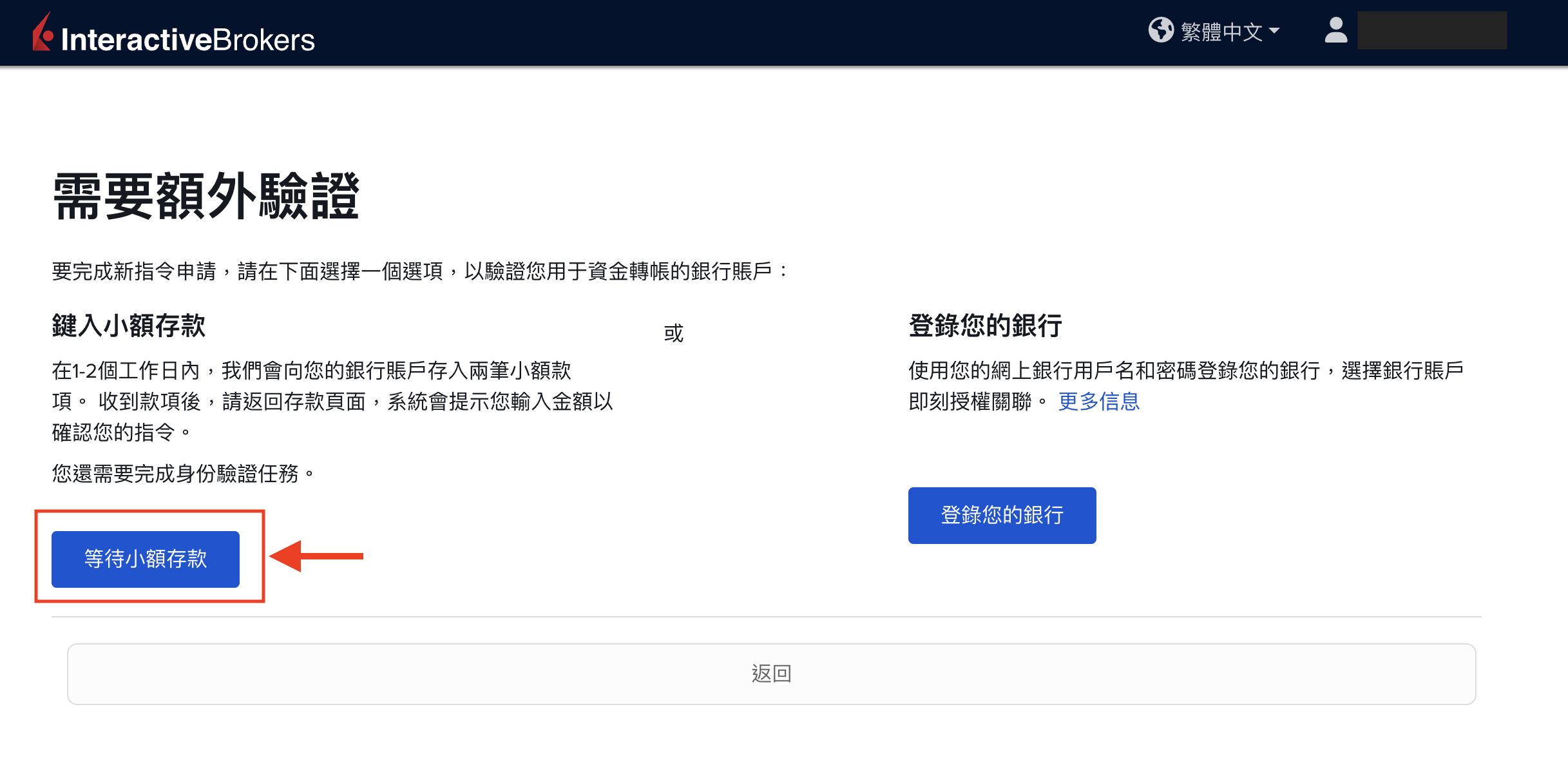
Task: Click the globe language icon
Action: tap(1161, 30)
